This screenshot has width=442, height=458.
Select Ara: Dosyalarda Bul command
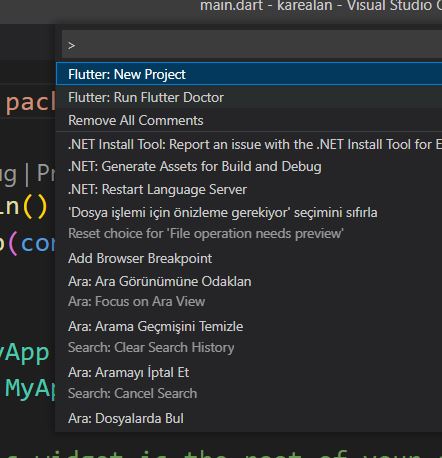click(249, 418)
